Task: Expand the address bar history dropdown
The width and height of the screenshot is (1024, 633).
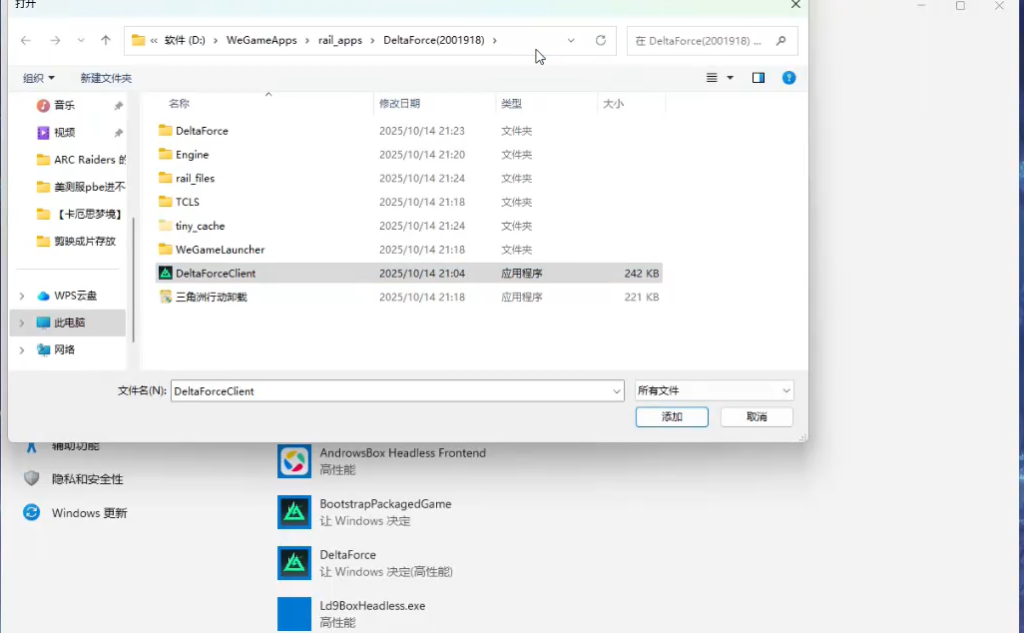Action: 571,41
